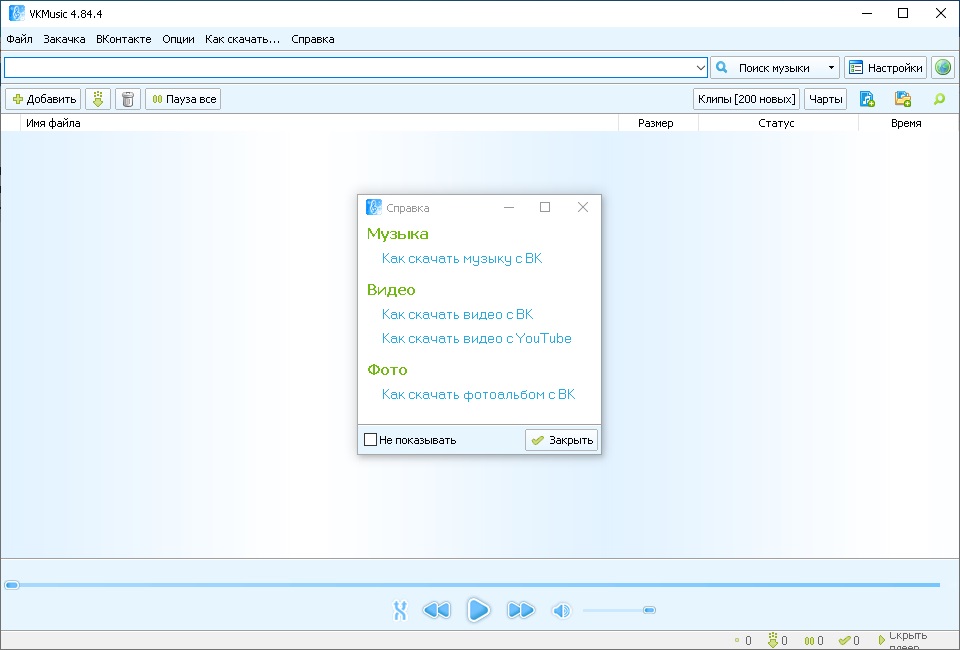Enable the "Не показывать" checkbox
960x650 pixels.
pos(371,440)
